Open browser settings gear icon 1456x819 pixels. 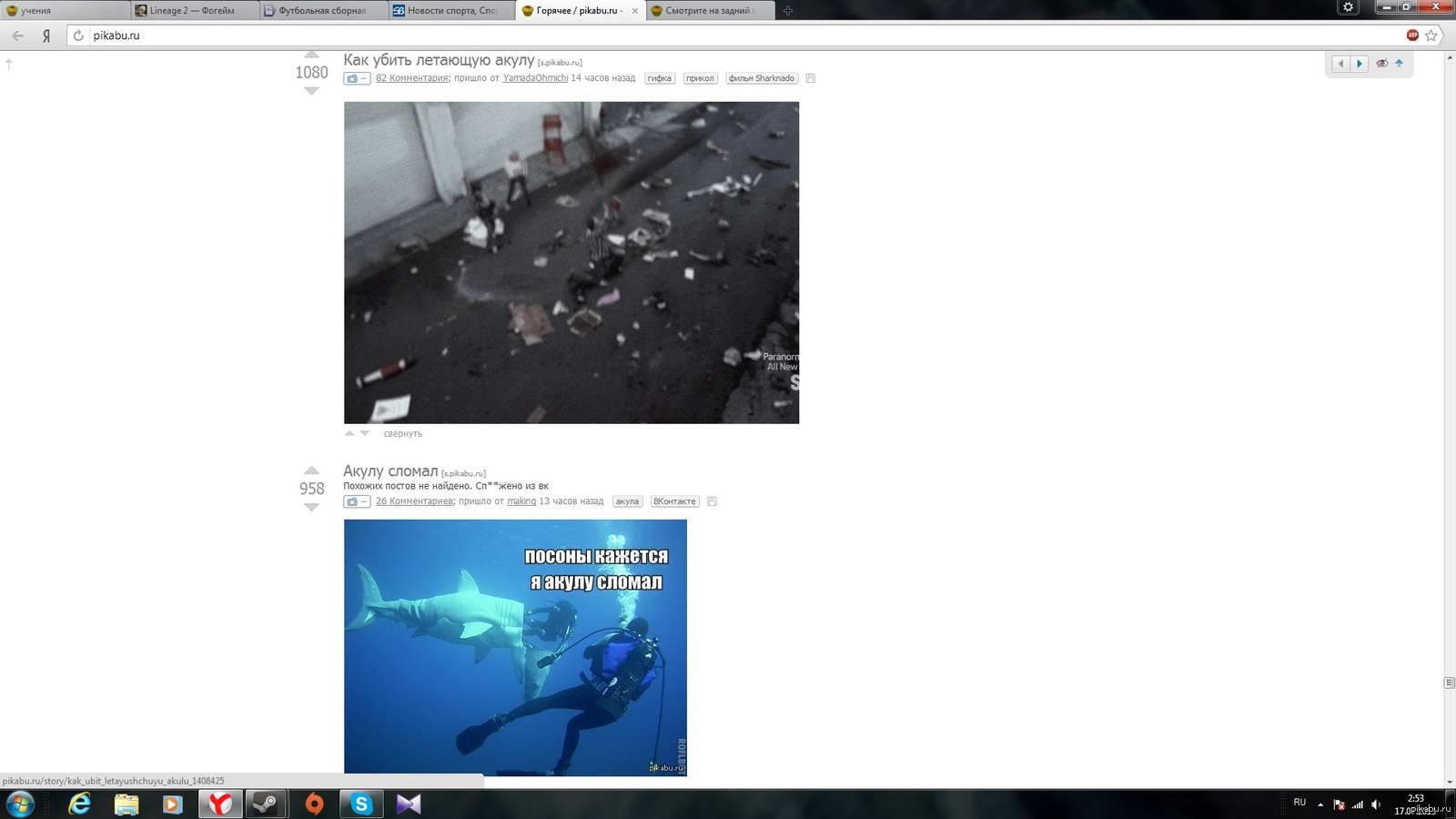click(1348, 7)
